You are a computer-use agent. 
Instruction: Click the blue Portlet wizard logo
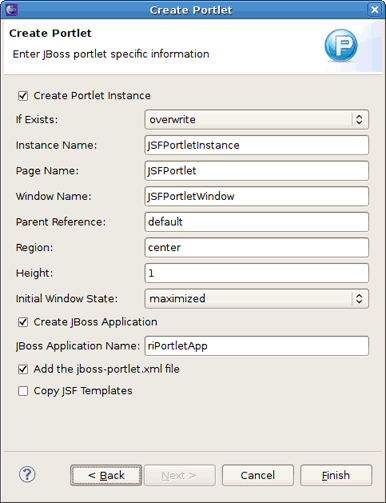tap(341, 45)
